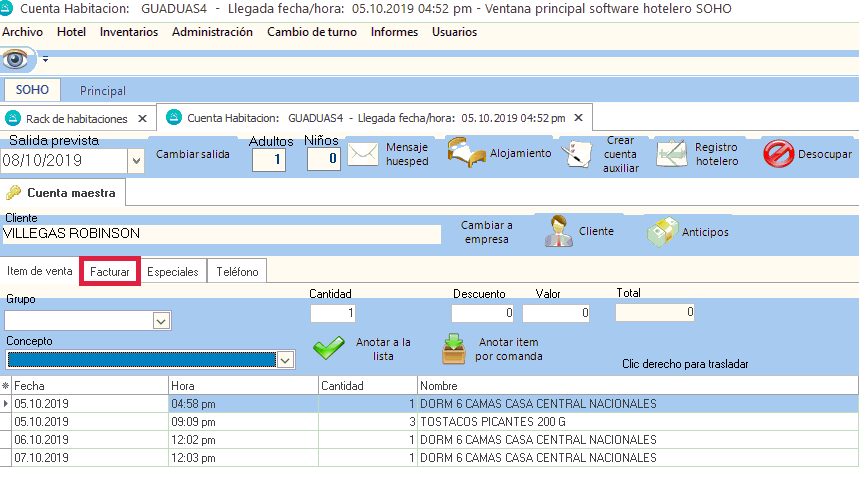Click the Mensaje huesped envelope icon
The image size is (859, 478).
coord(363,154)
